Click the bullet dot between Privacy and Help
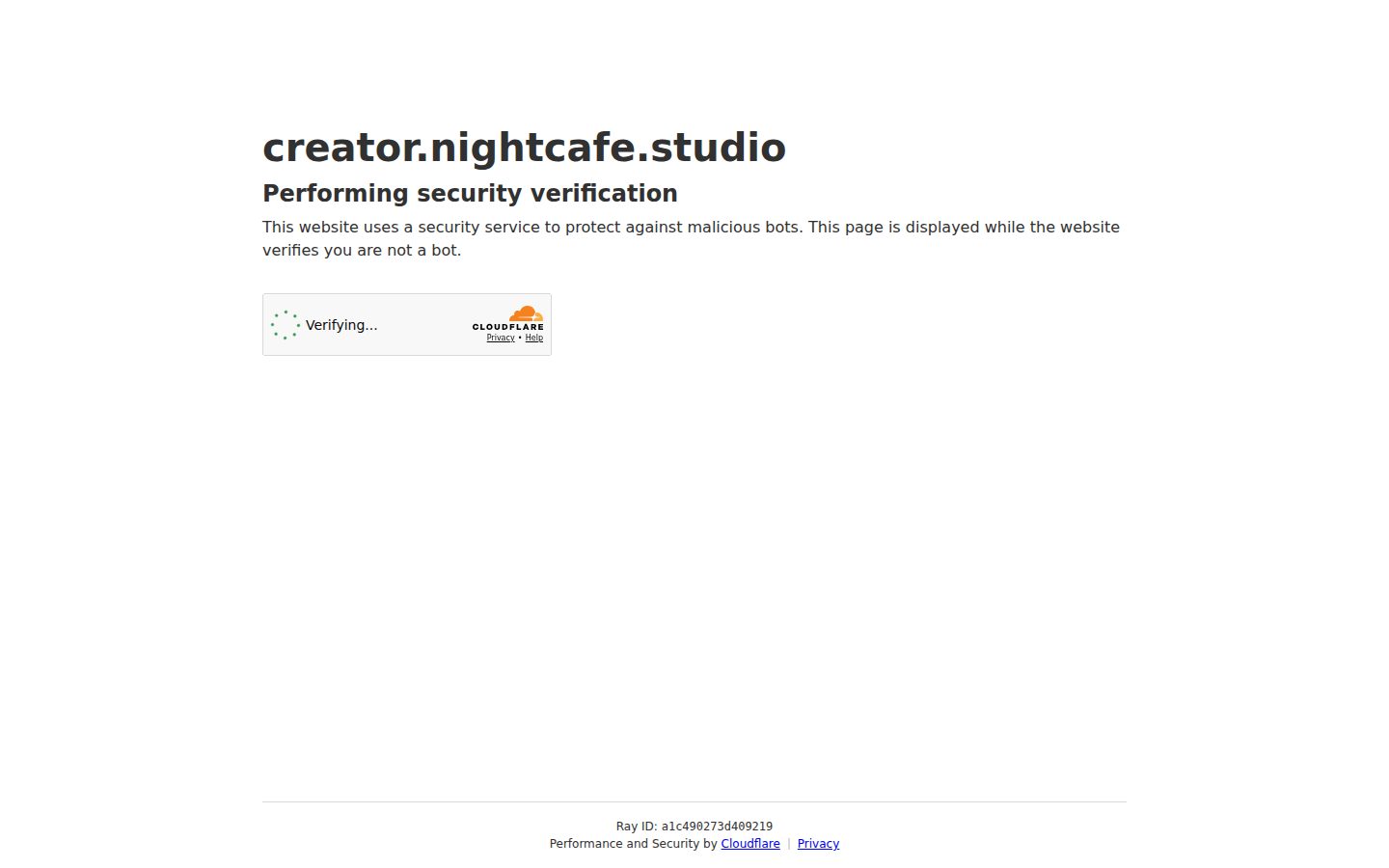This screenshot has width=1389, height=868. click(520, 338)
